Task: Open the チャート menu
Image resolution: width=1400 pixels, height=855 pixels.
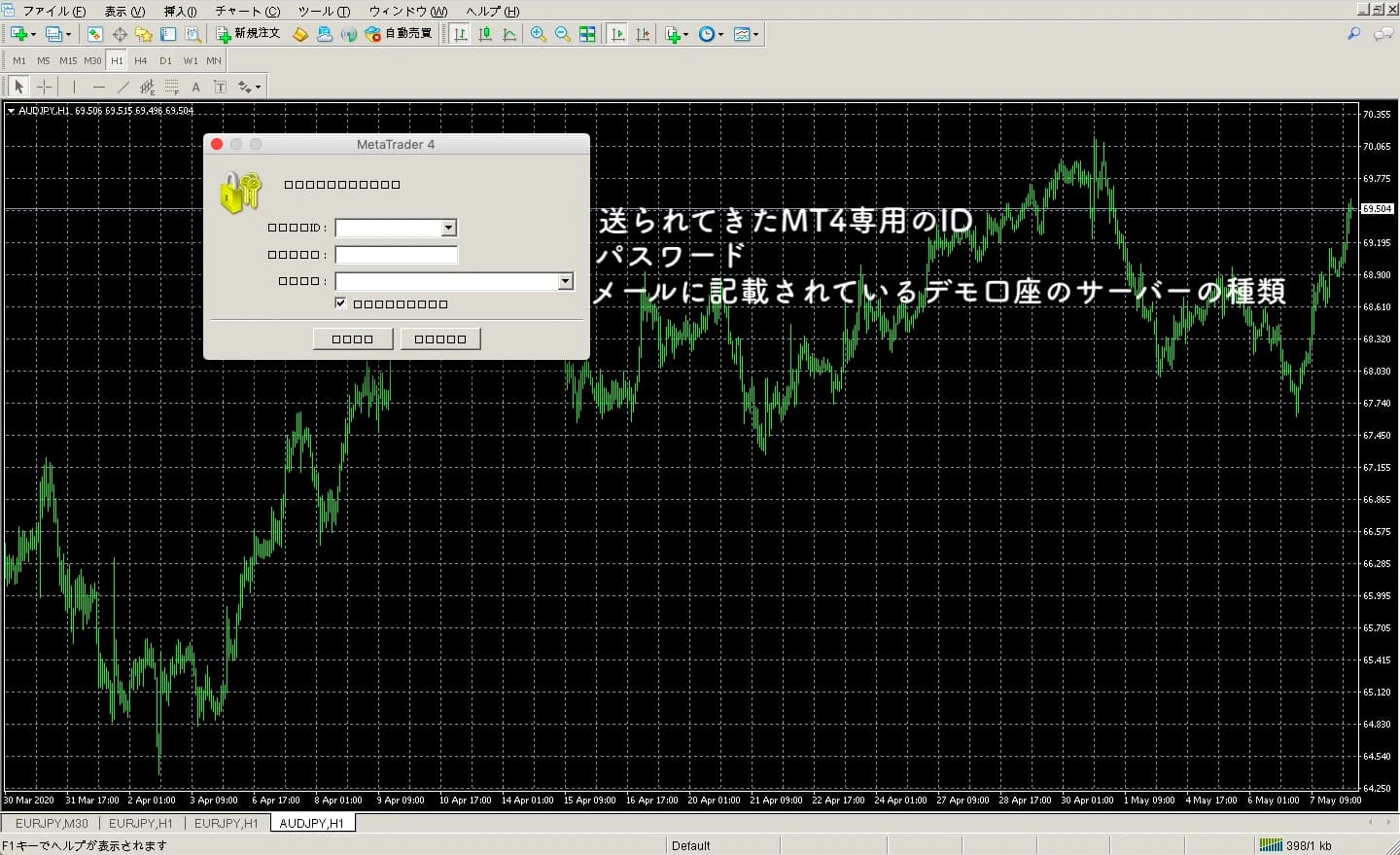Action: [x=247, y=11]
